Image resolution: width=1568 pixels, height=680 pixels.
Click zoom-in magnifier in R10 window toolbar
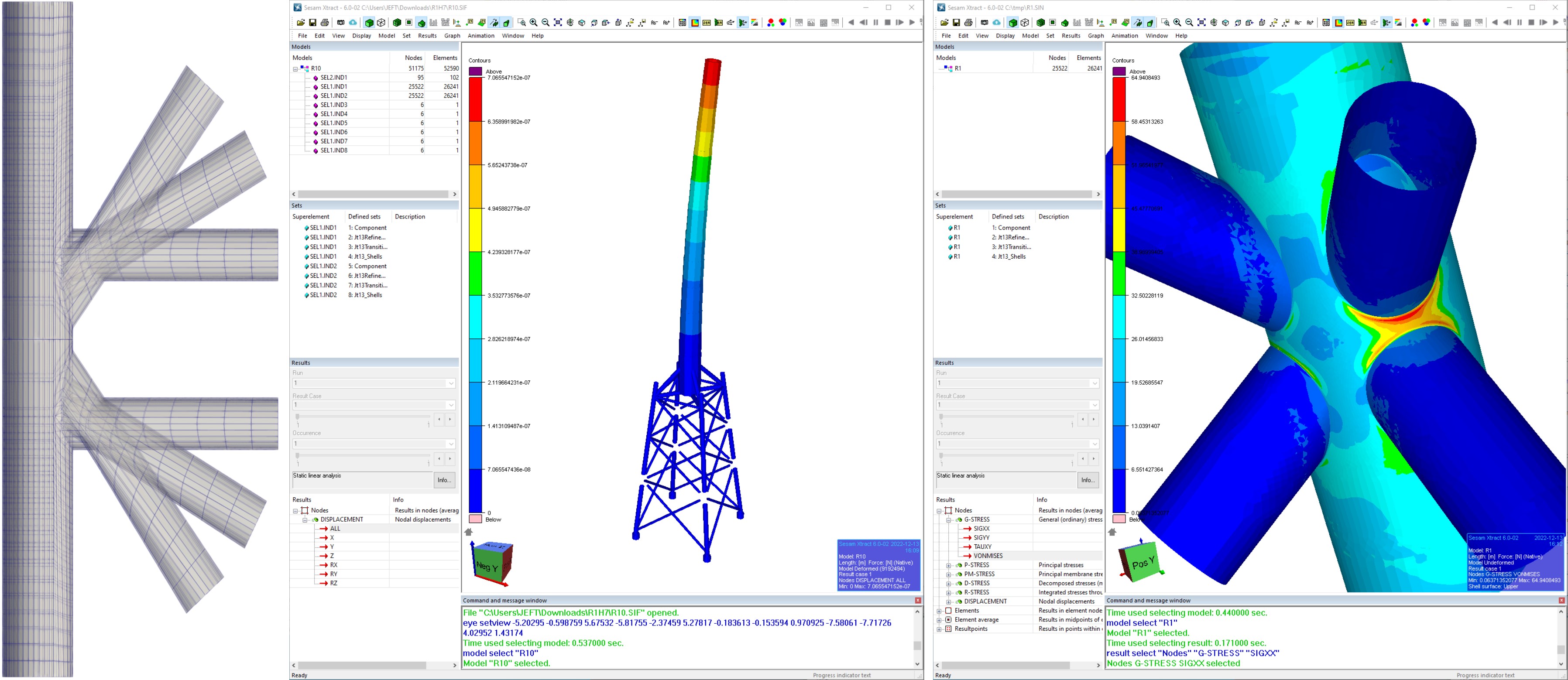(x=534, y=23)
